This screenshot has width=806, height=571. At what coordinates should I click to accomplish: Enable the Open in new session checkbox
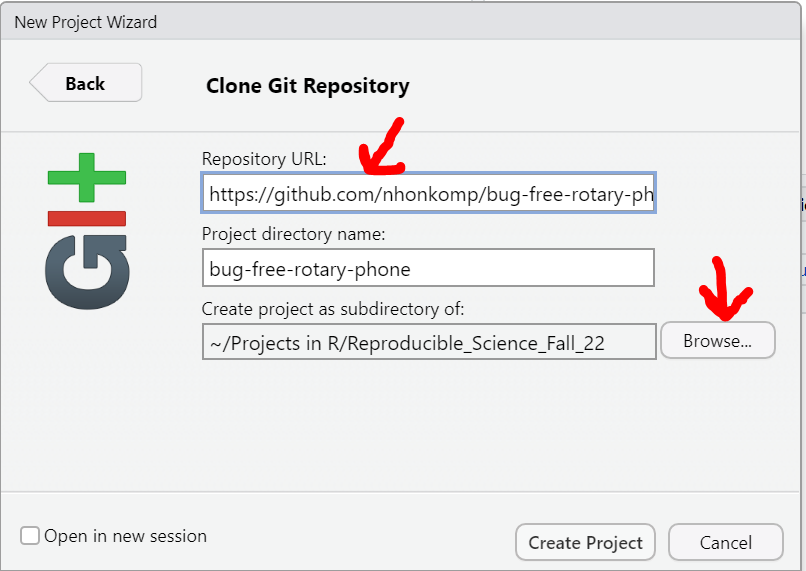(30, 536)
